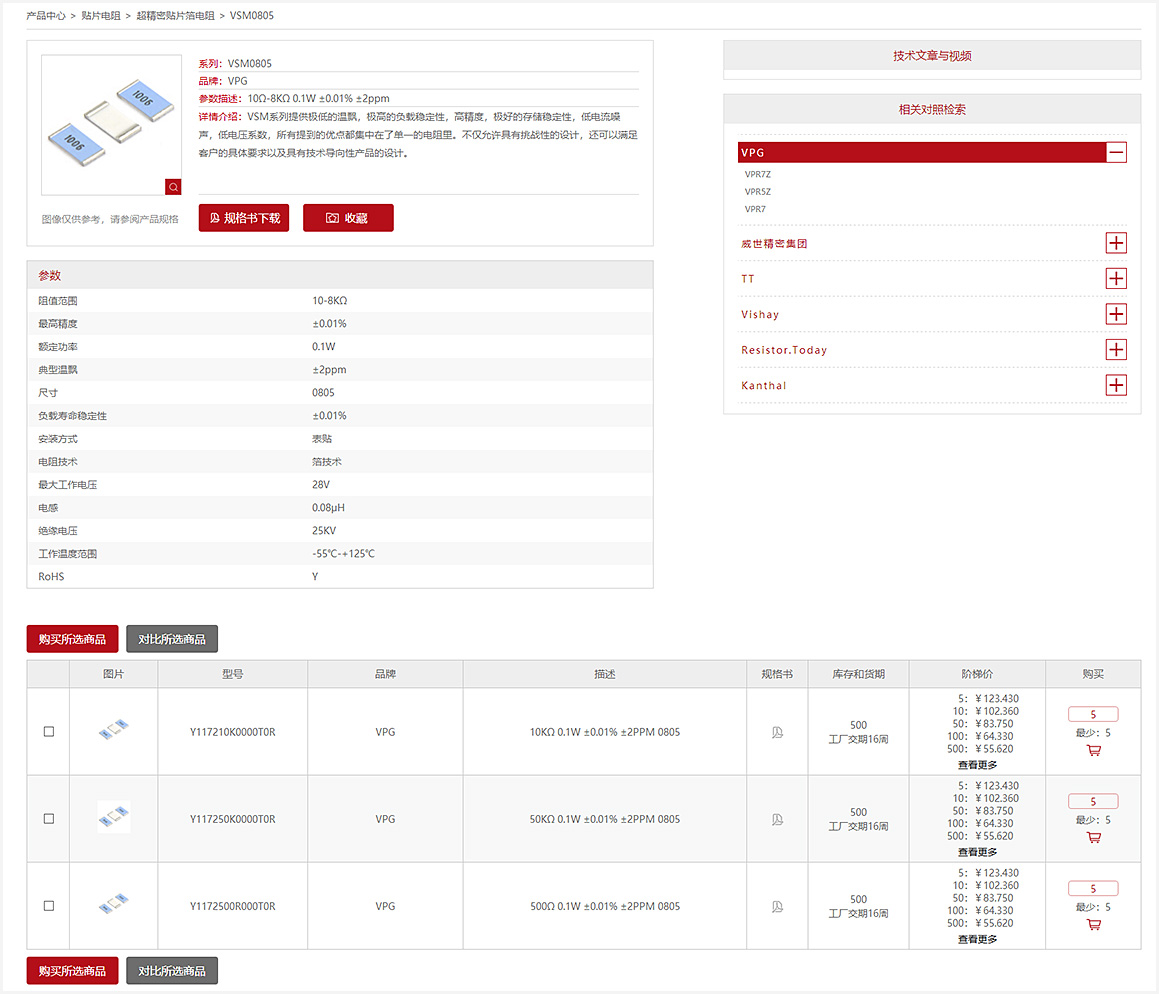Go to 贴片电阻 in the breadcrumb
This screenshot has height=994, width=1159.
coord(101,16)
